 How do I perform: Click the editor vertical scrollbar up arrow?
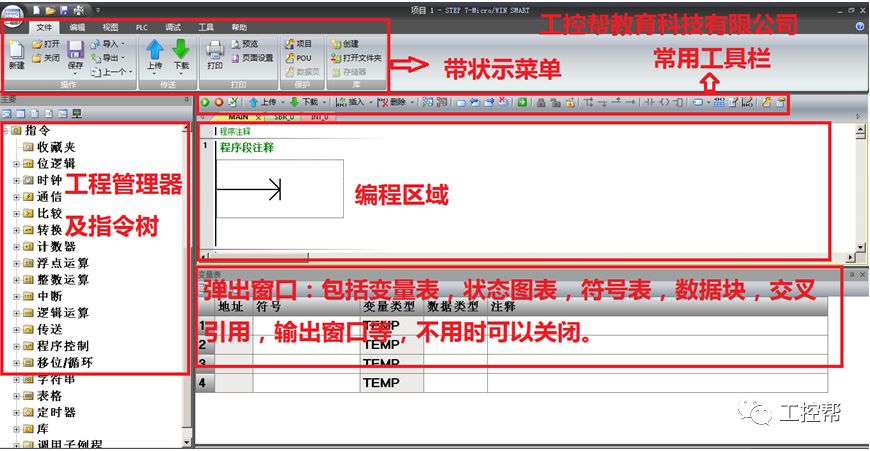(861, 130)
